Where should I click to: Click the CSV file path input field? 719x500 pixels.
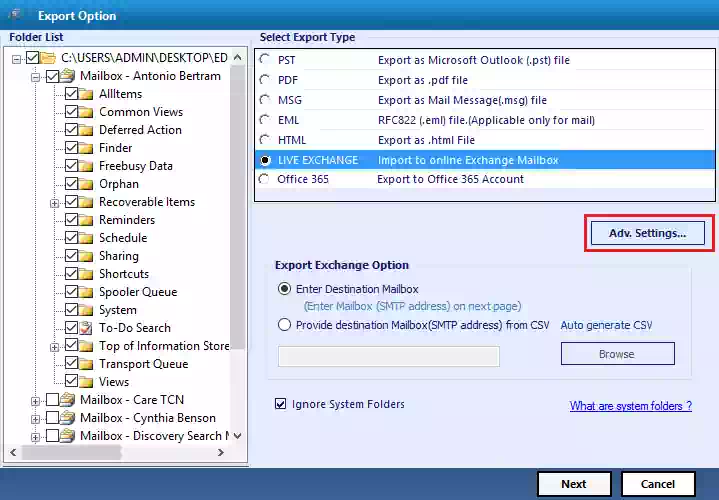(388, 356)
